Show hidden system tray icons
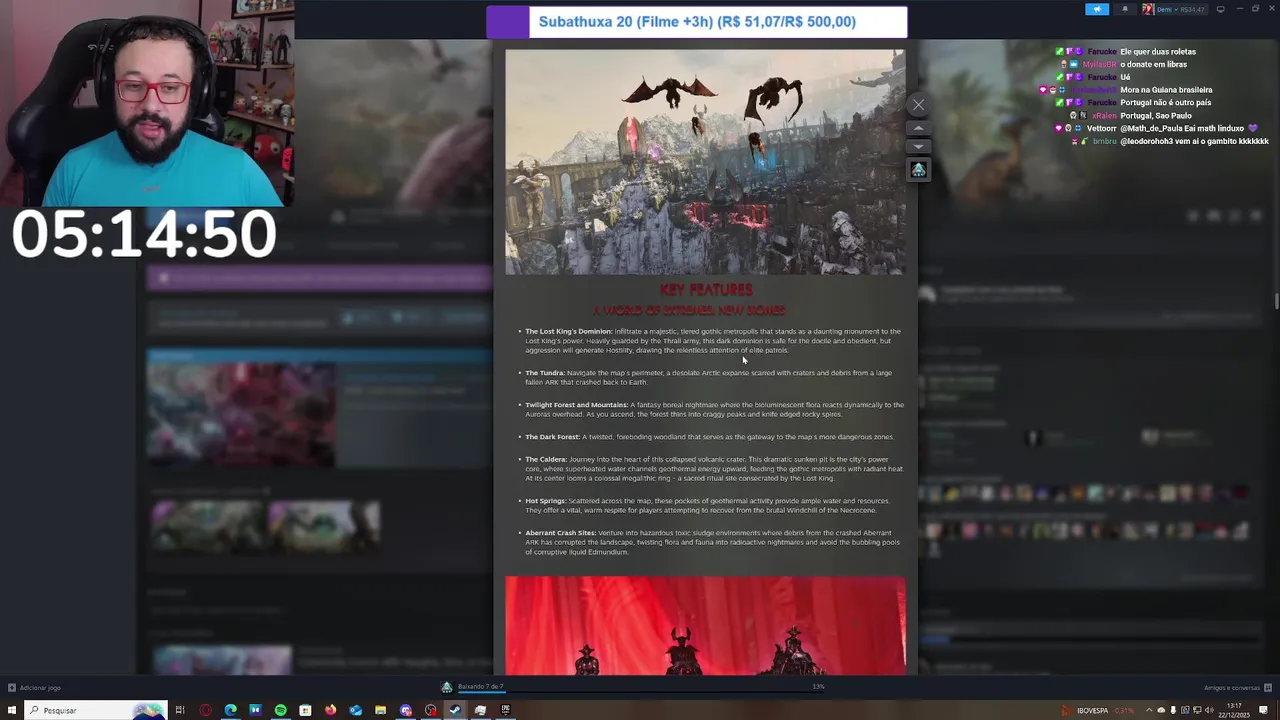Viewport: 1280px width, 720px height. click(x=1149, y=710)
